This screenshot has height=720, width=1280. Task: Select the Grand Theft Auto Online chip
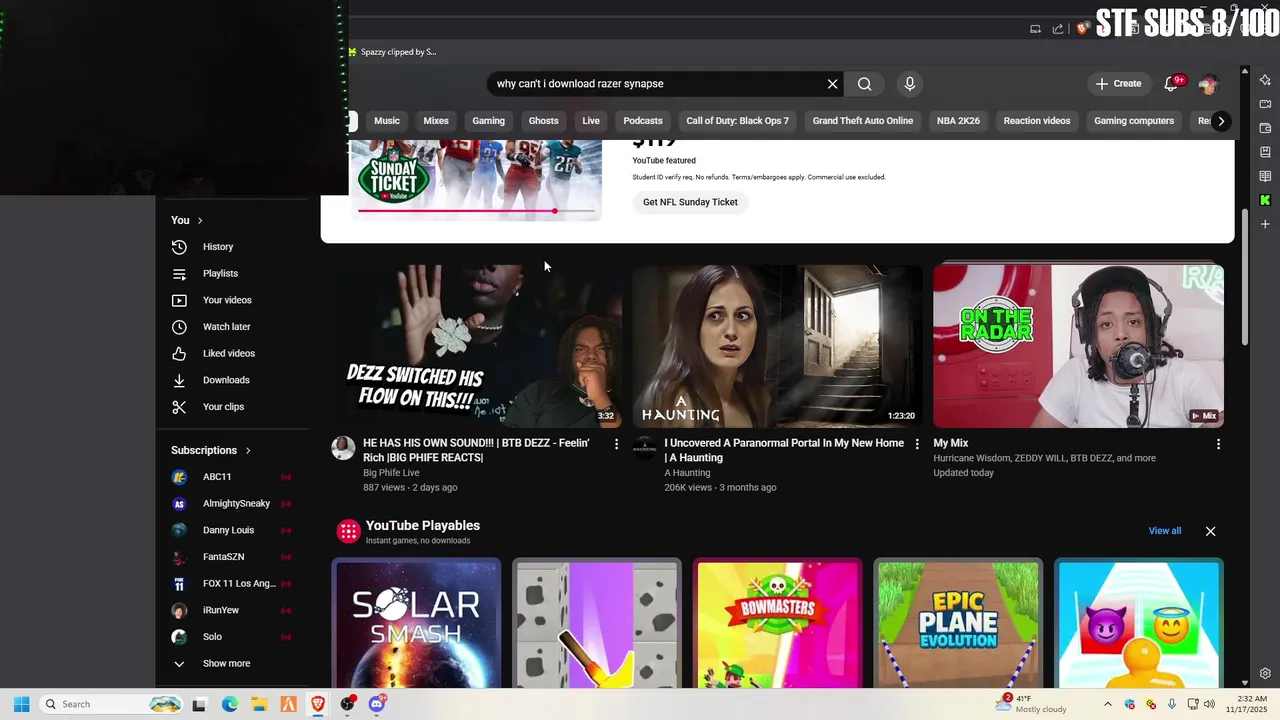pyautogui.click(x=863, y=121)
